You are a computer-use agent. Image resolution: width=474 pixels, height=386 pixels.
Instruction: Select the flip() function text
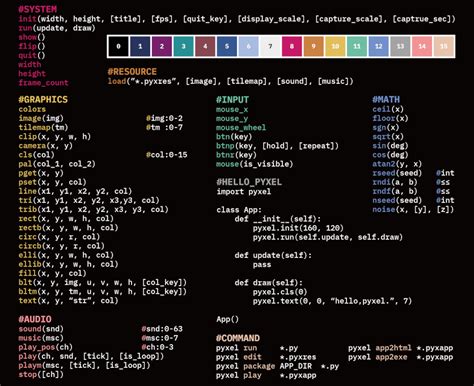tap(32, 46)
